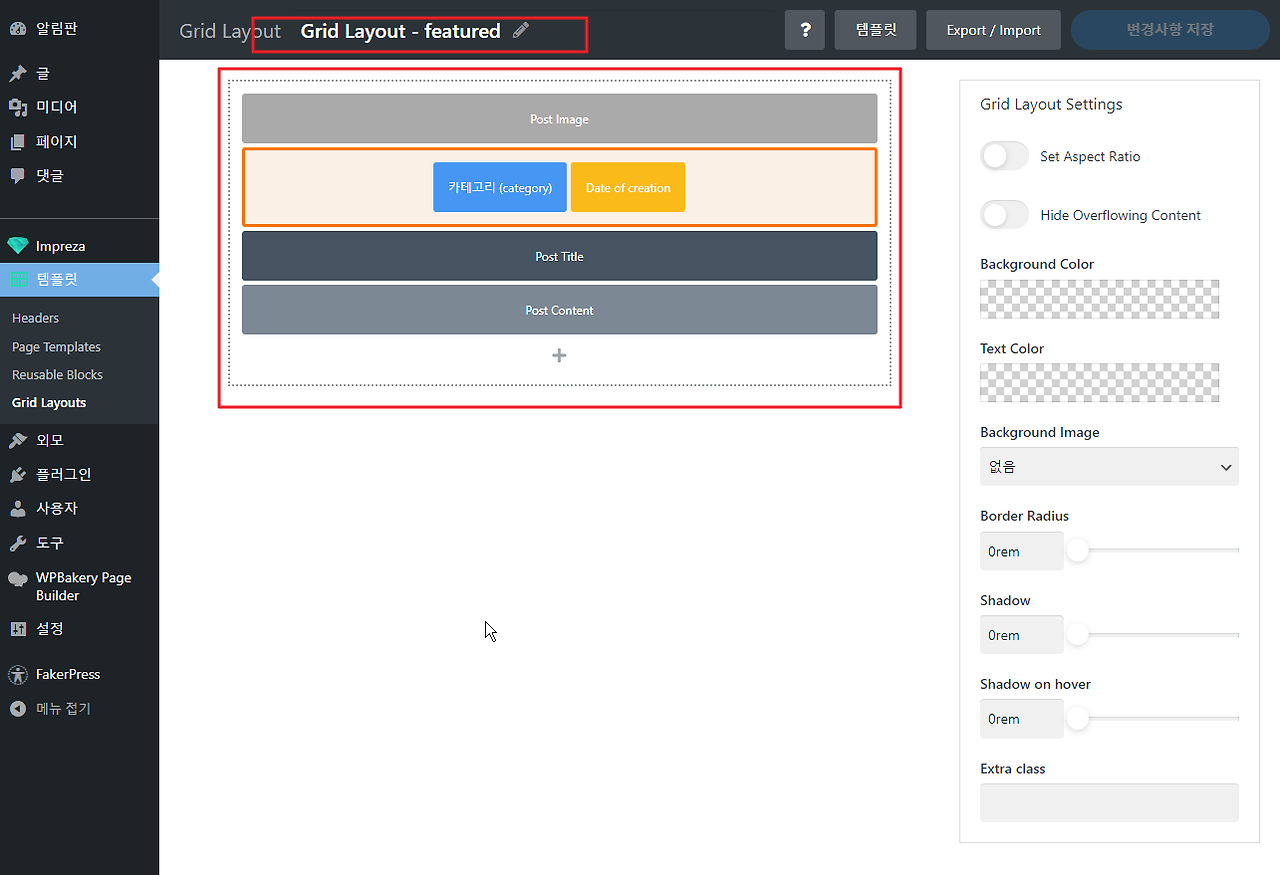This screenshot has width=1280, height=875.
Task: Open the WPBakery Page Builder menu label
Action: coord(84,586)
